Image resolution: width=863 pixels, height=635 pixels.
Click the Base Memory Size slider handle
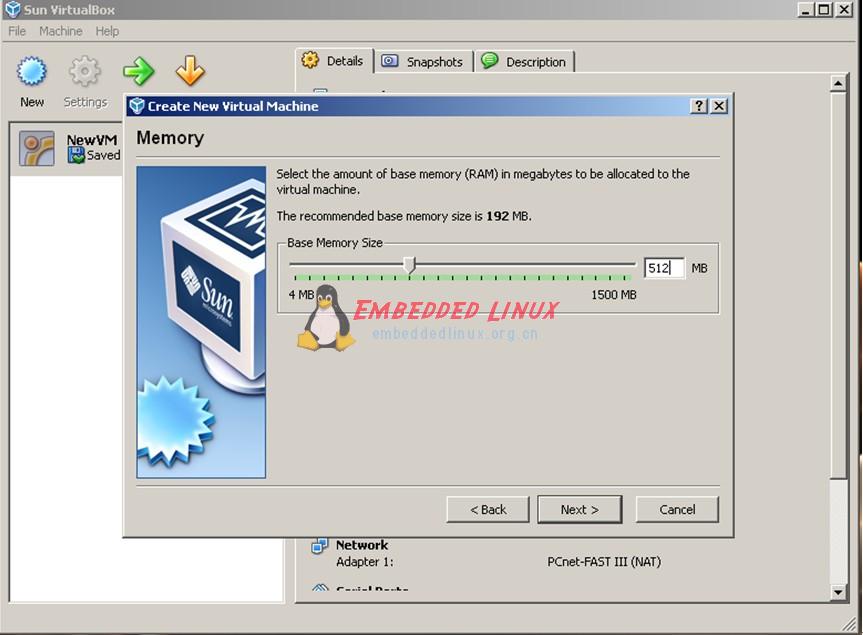pyautogui.click(x=409, y=265)
